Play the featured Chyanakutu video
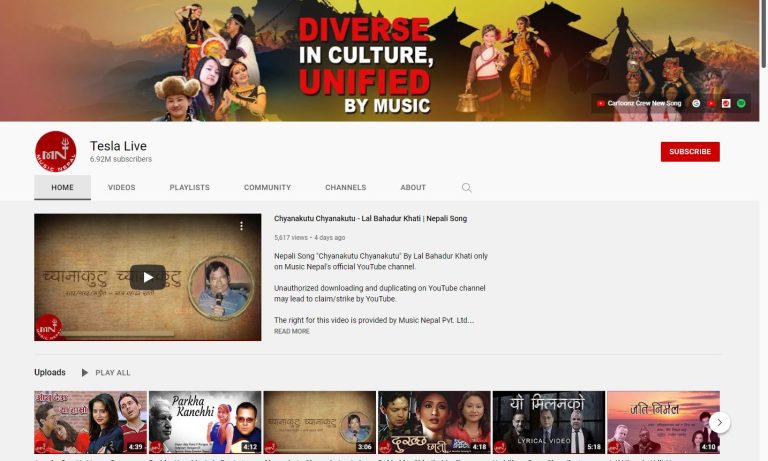768x461 pixels. point(147,277)
